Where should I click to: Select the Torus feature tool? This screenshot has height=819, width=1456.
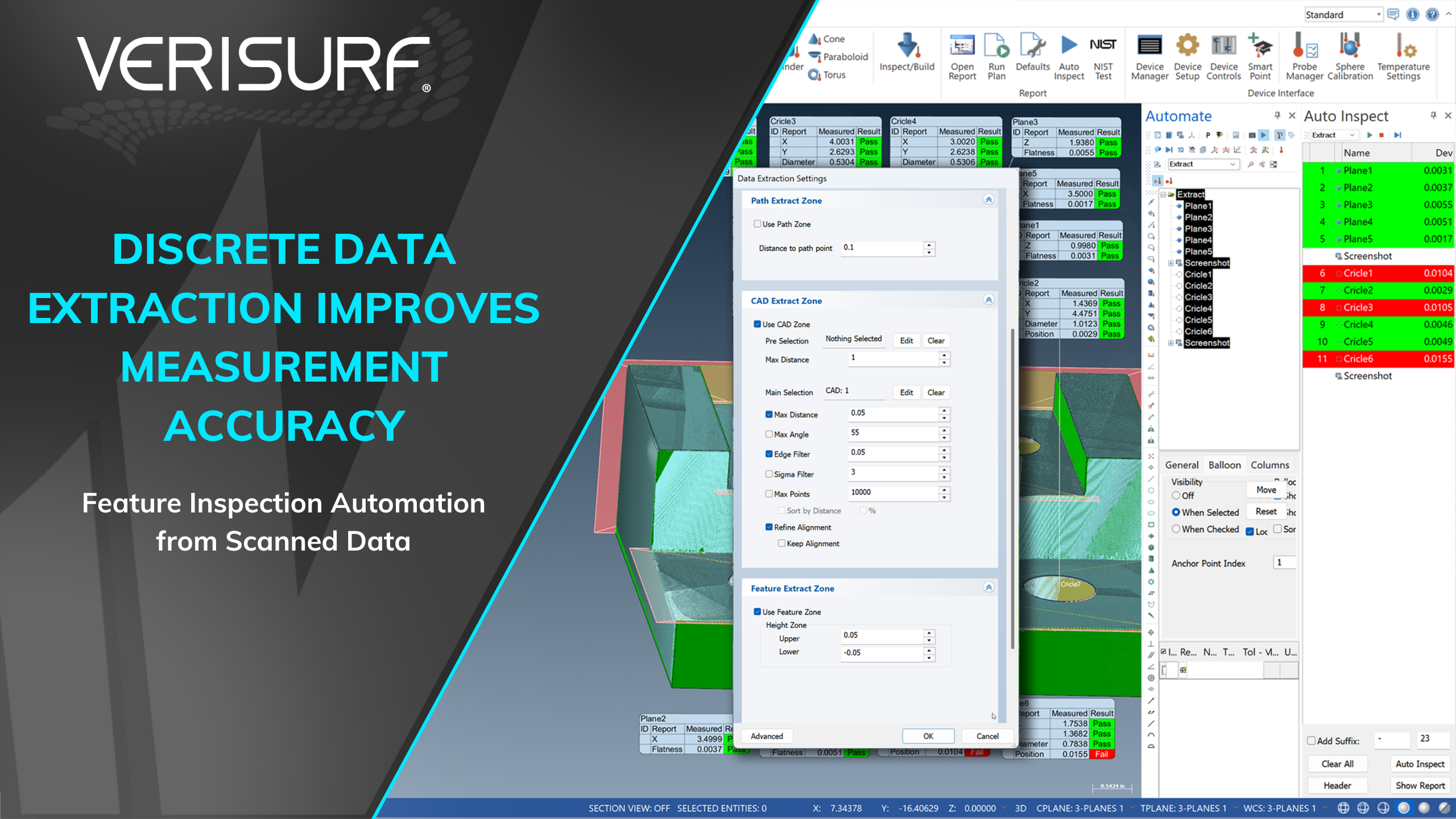tap(827, 75)
